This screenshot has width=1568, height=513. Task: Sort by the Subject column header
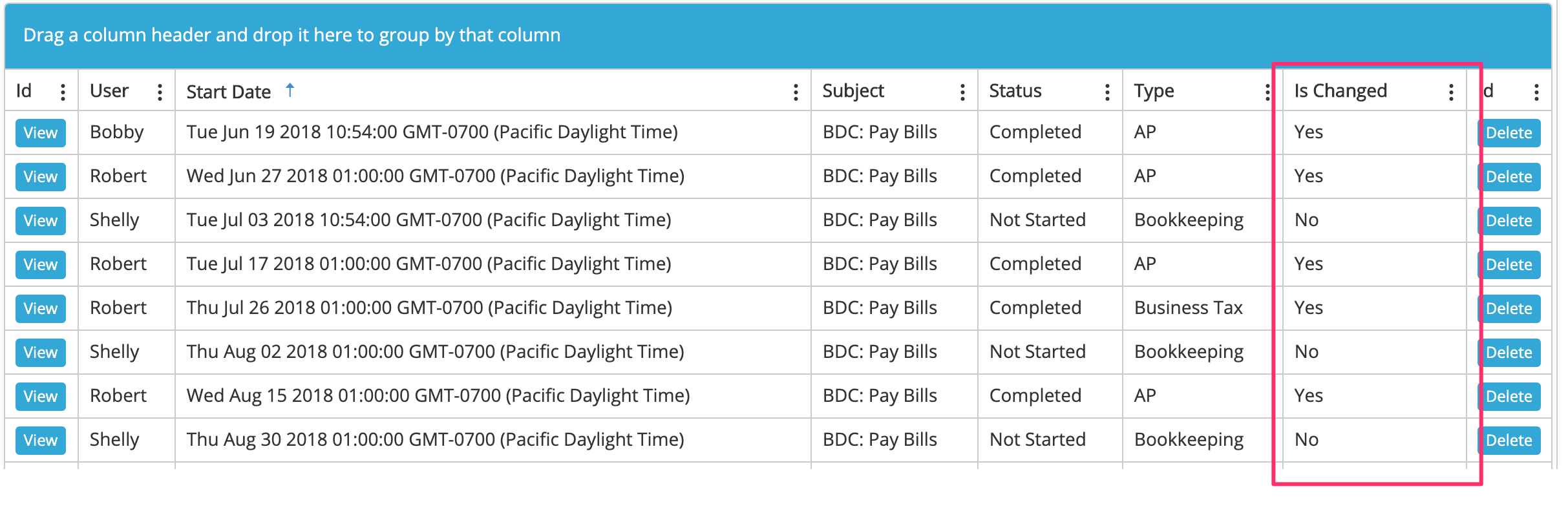tap(853, 91)
